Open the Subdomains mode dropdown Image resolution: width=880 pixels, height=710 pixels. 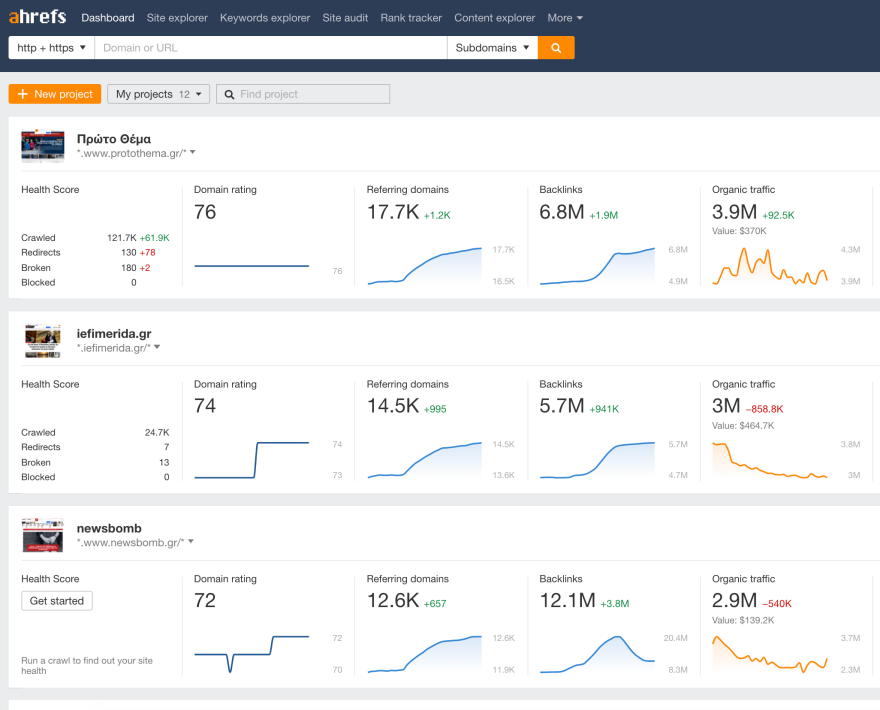492,48
